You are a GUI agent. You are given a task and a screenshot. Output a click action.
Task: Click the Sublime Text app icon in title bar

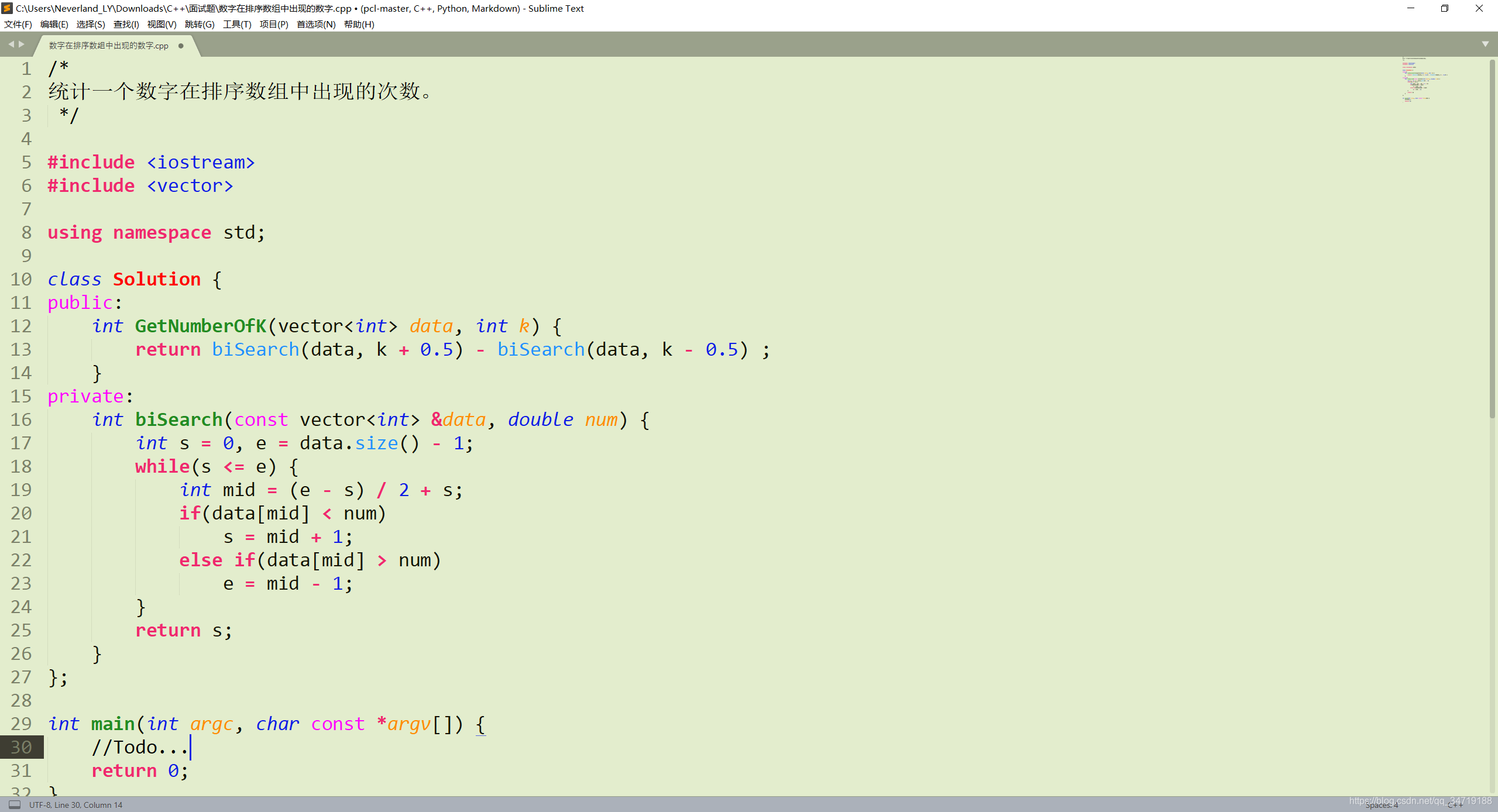(x=7, y=8)
